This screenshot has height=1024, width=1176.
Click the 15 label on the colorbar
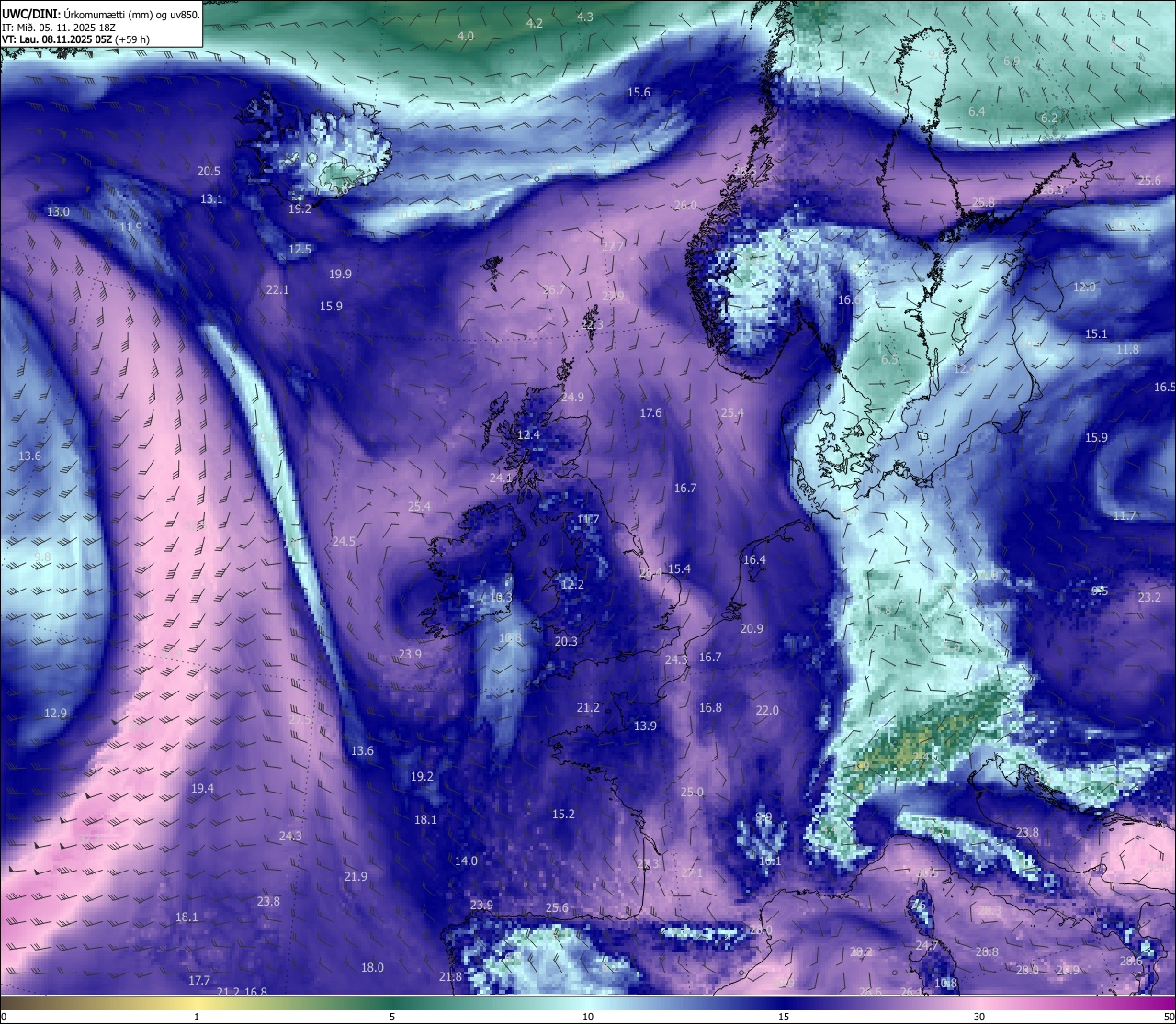784,1017
